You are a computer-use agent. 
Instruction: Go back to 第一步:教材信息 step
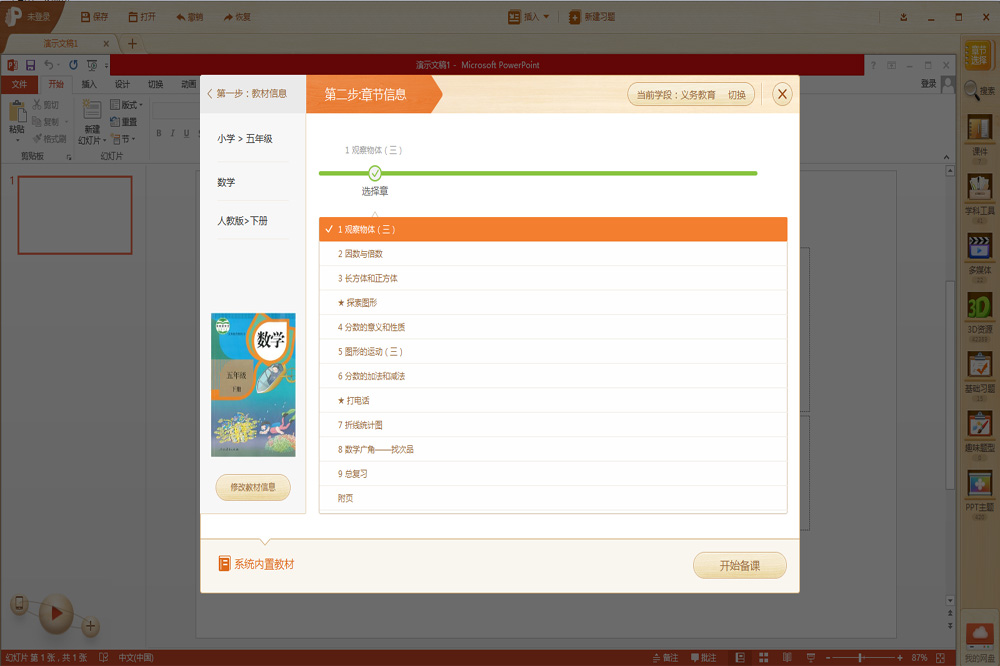247,94
